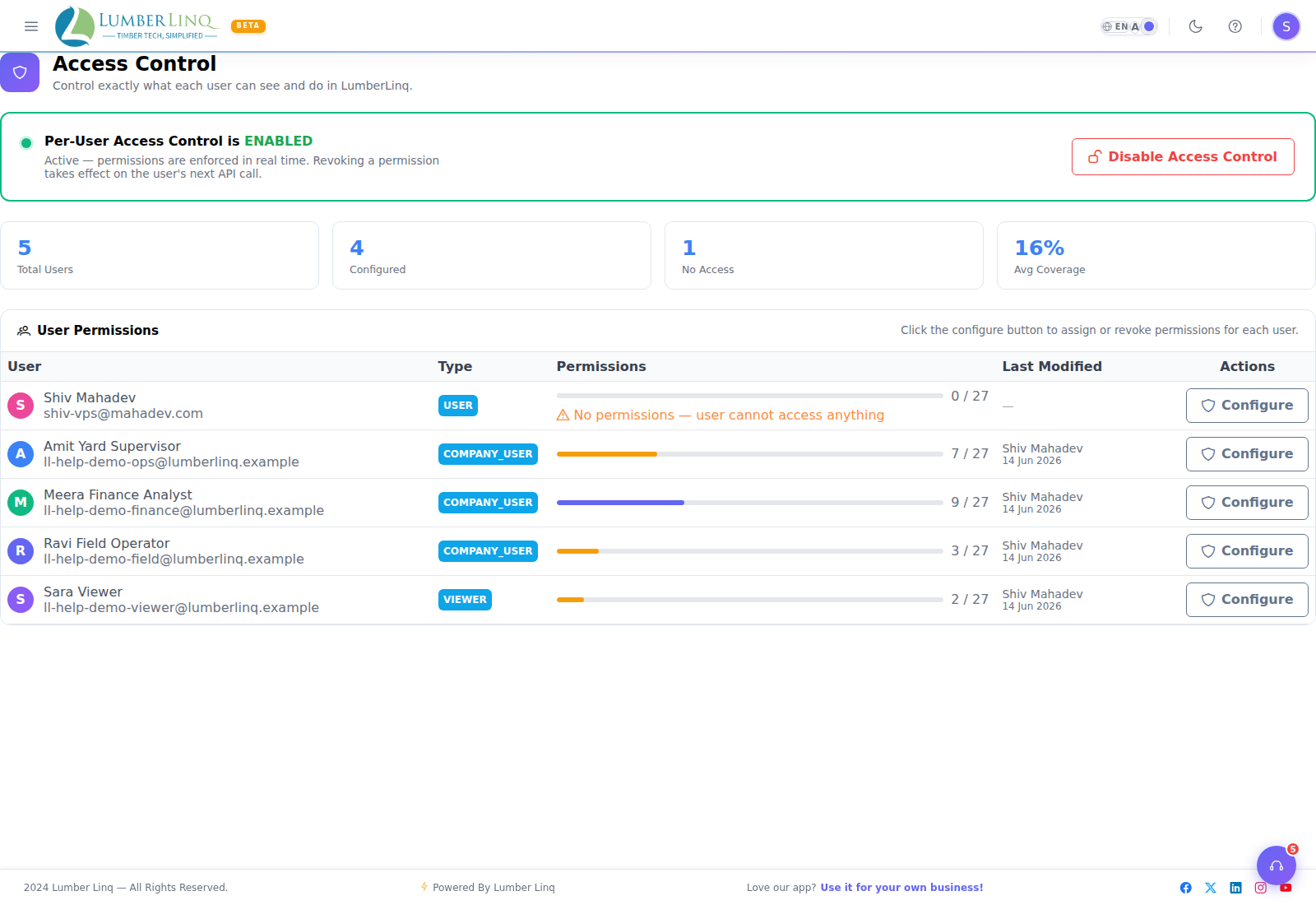Switch to dark mode moon icon

1196,26
